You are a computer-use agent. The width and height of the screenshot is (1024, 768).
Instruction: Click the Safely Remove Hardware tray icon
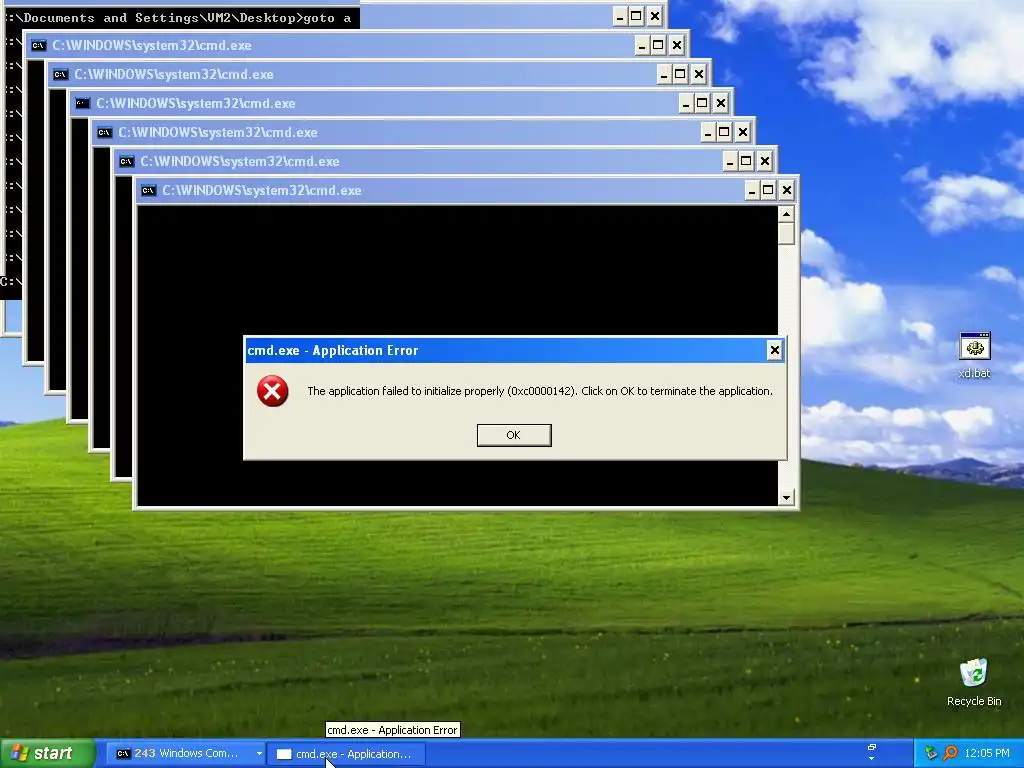(931, 754)
